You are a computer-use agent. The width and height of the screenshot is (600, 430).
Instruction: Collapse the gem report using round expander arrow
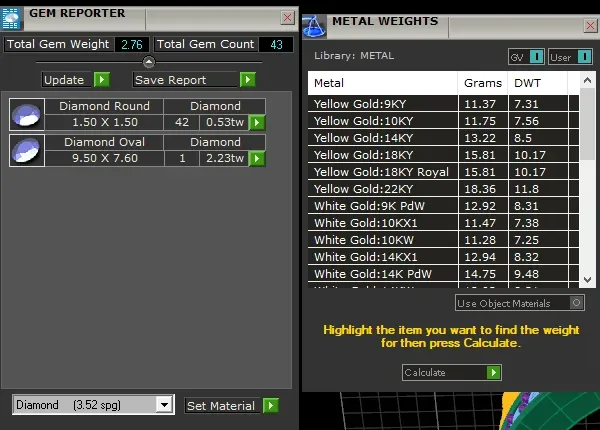tap(148, 62)
